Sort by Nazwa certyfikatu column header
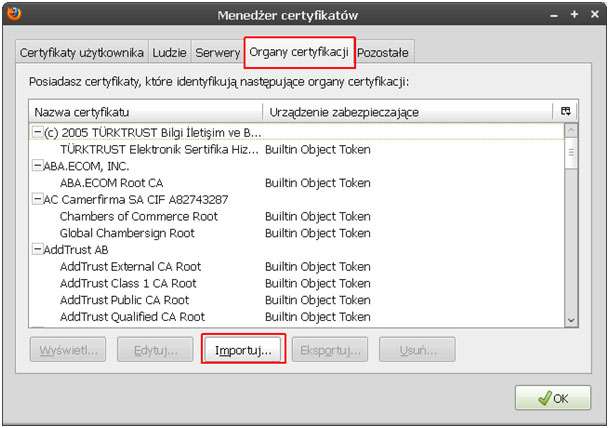The height and width of the screenshot is (428, 609). (146, 112)
